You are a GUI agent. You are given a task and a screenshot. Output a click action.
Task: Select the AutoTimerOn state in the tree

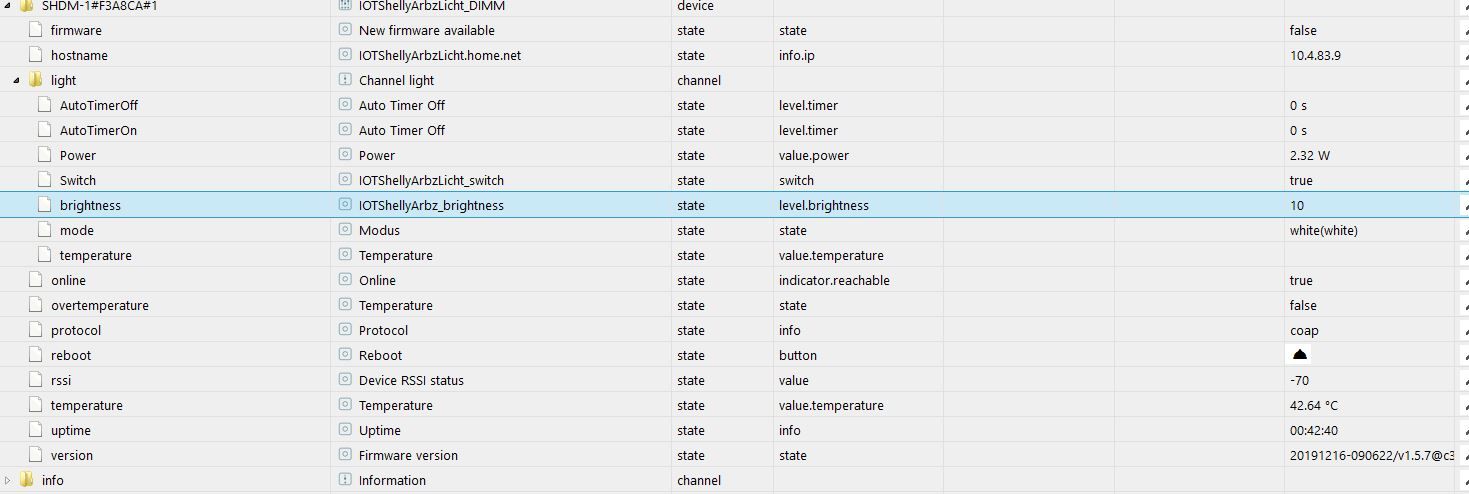click(x=98, y=130)
